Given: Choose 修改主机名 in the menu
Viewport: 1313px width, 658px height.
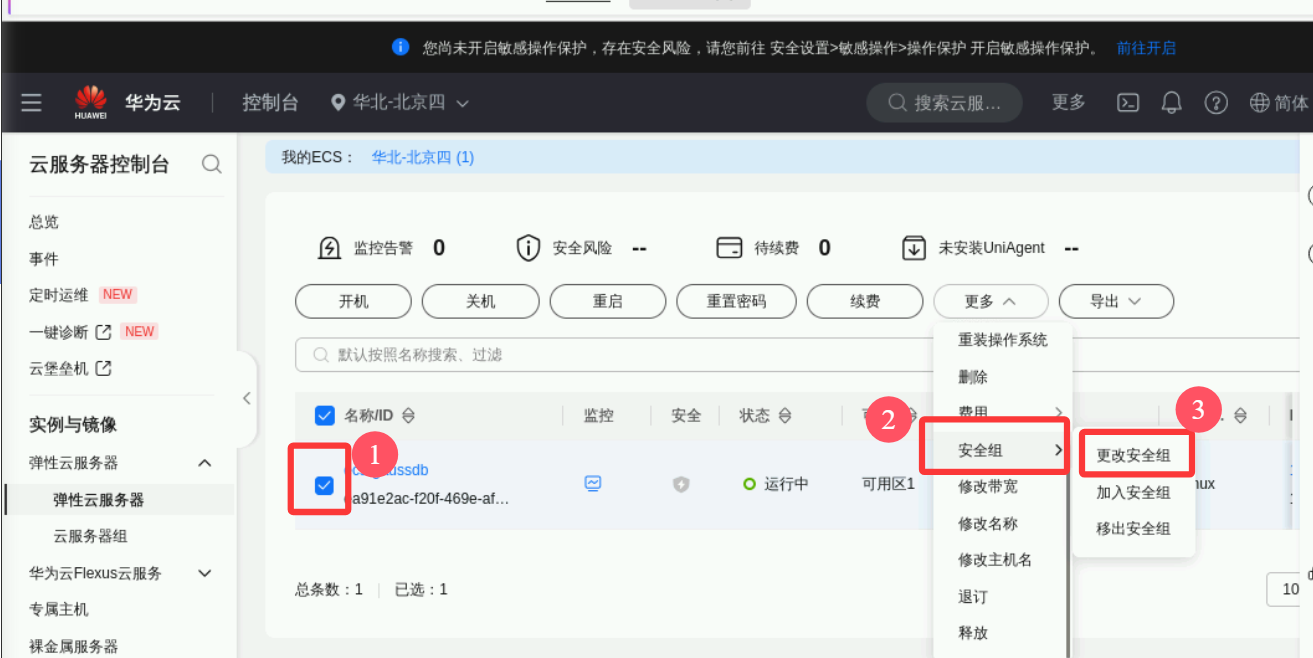Looking at the screenshot, I should pyautogui.click(x=995, y=560).
